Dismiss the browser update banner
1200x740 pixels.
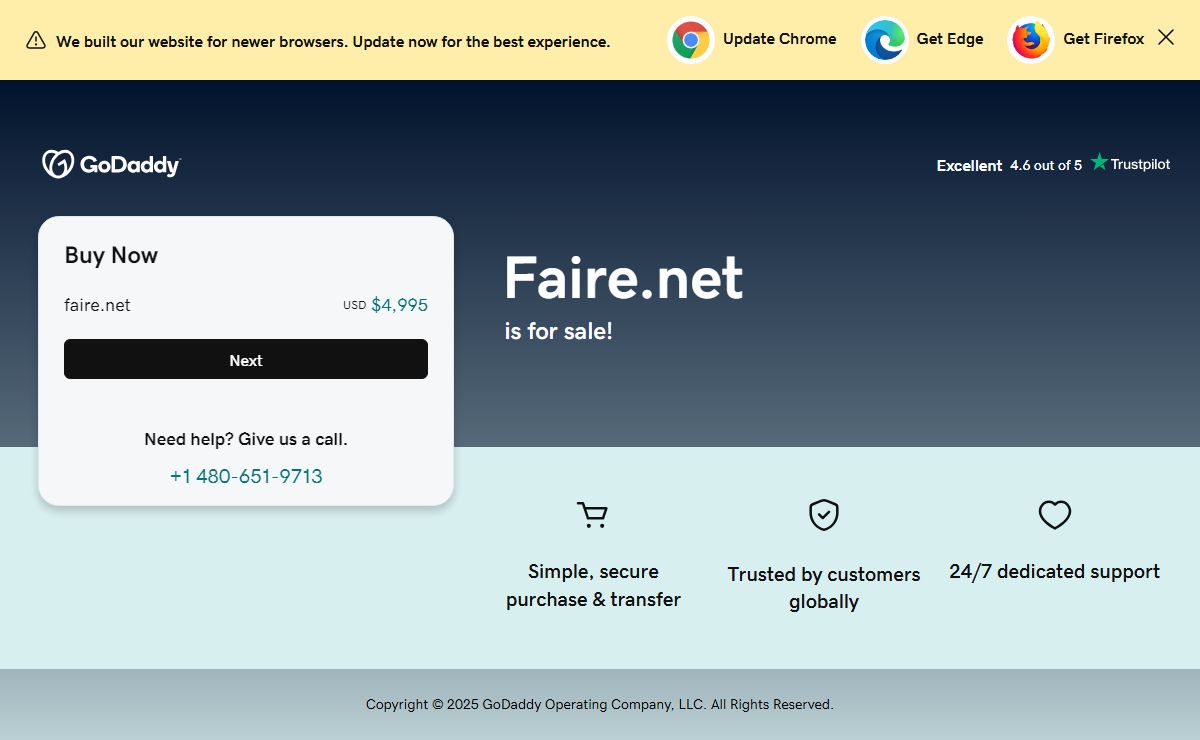tap(1166, 38)
